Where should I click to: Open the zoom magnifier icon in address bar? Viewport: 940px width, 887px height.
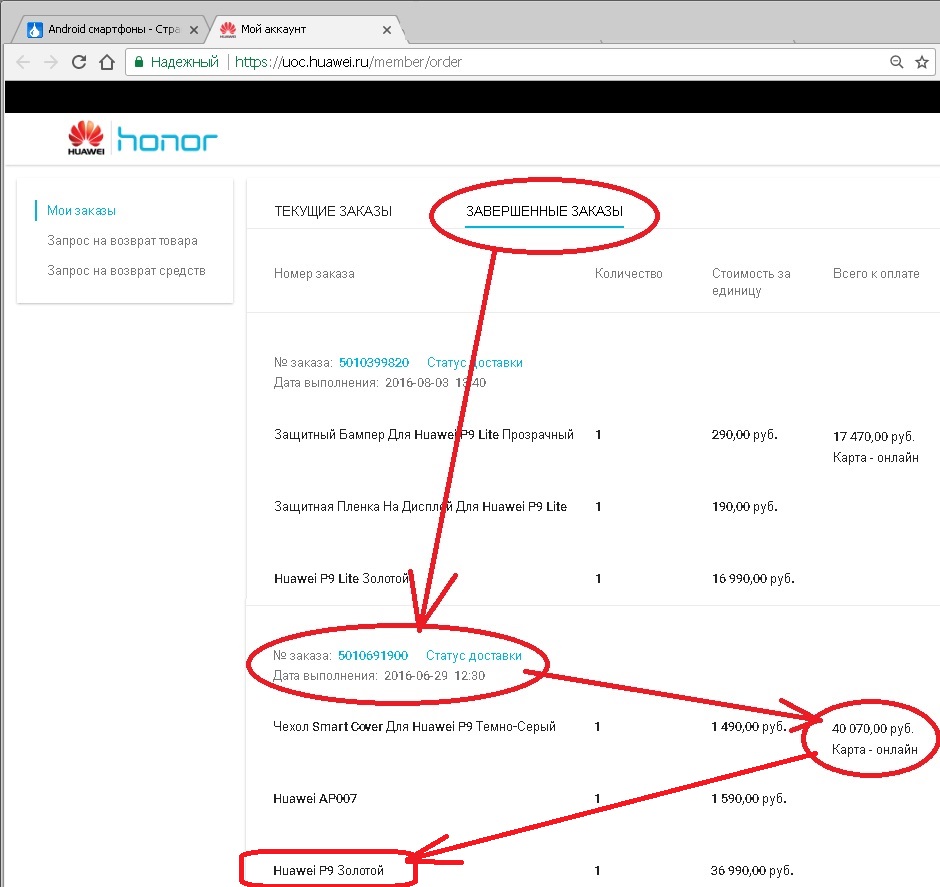pyautogui.click(x=896, y=62)
